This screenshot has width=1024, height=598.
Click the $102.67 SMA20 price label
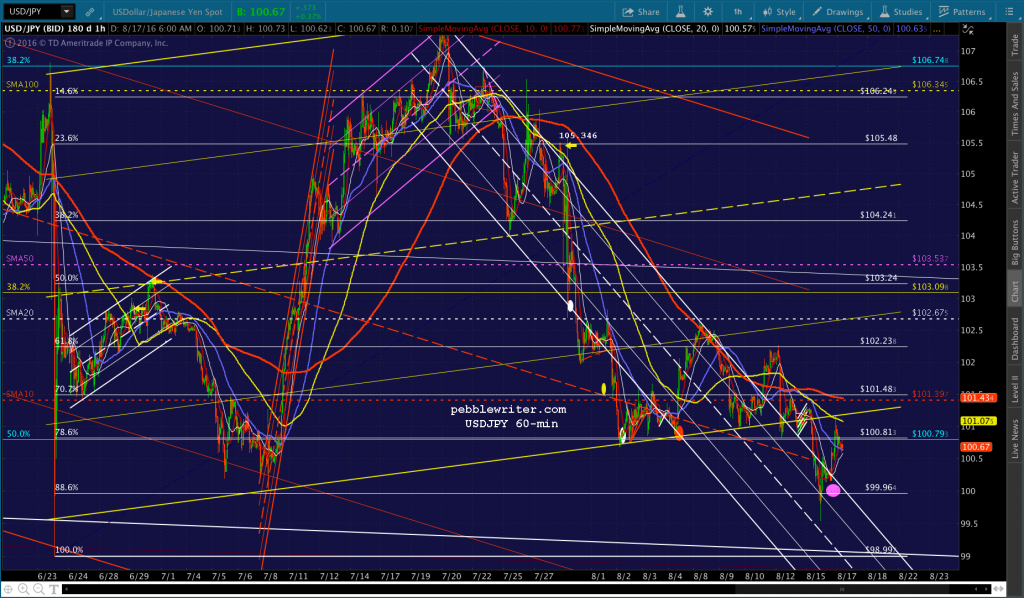[930, 313]
